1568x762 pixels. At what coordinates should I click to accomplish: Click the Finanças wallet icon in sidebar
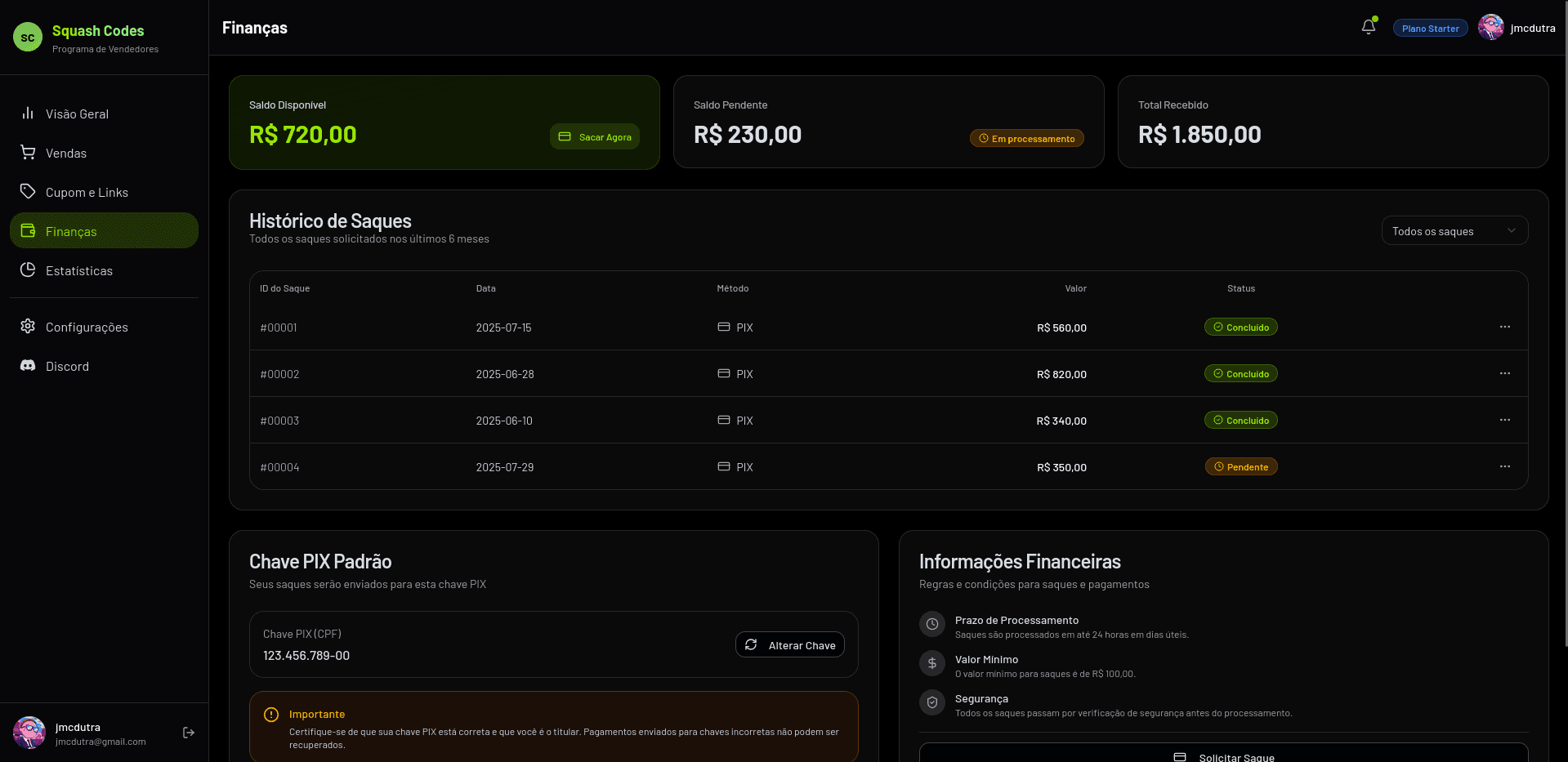point(28,231)
